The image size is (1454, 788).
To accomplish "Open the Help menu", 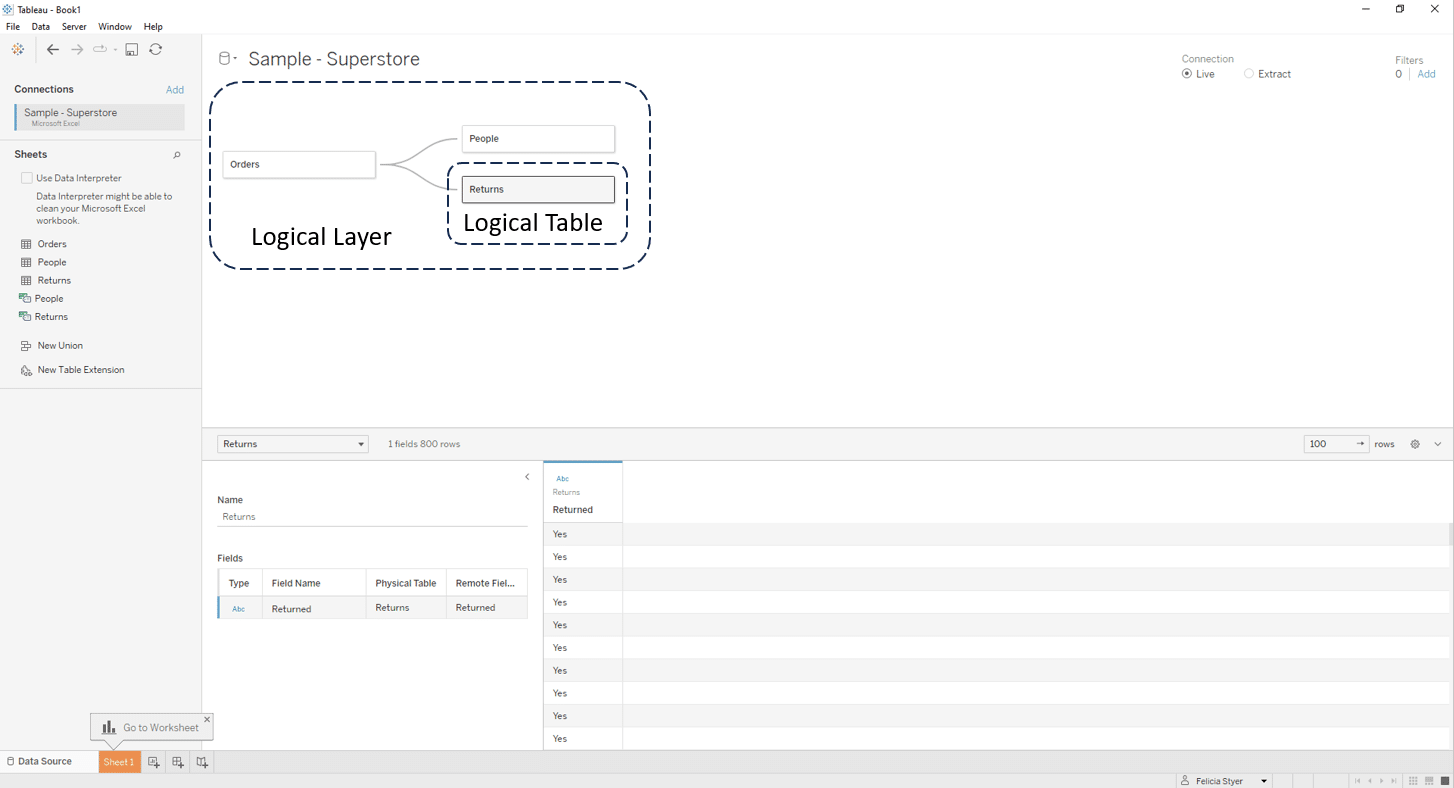I will pos(153,27).
